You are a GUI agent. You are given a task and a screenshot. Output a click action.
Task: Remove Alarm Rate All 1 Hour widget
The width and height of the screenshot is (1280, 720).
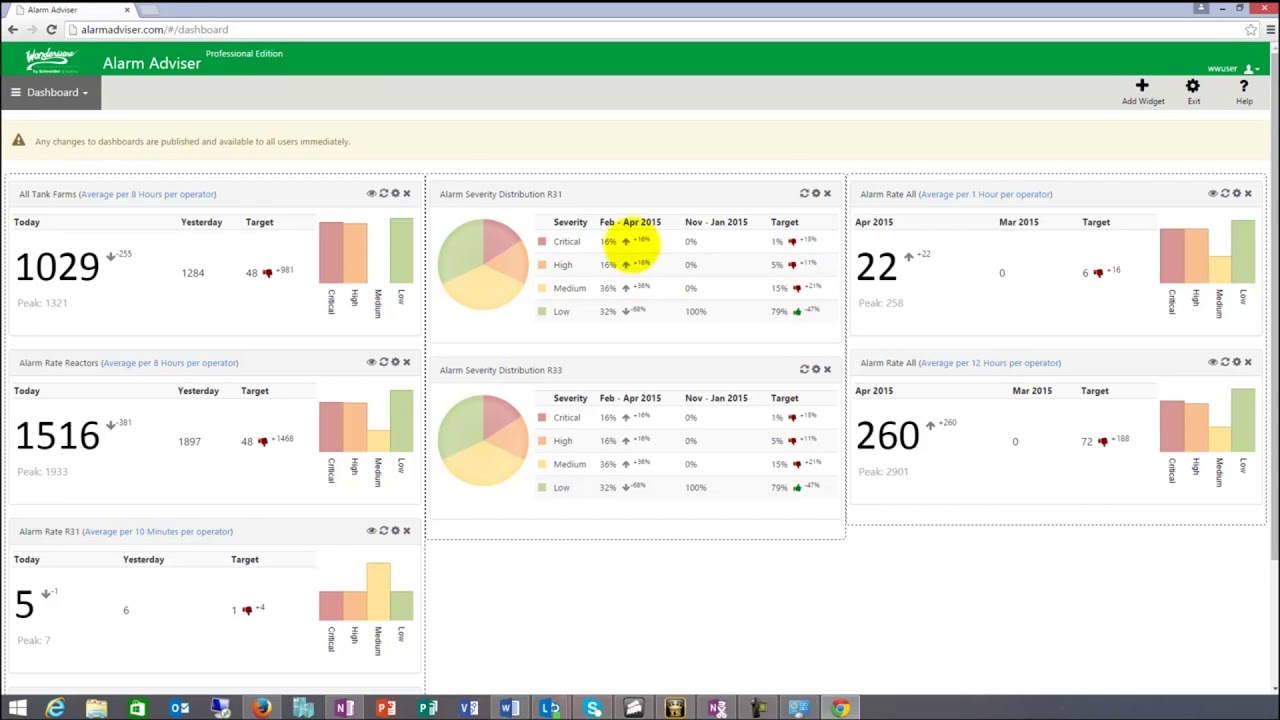[1248, 194]
